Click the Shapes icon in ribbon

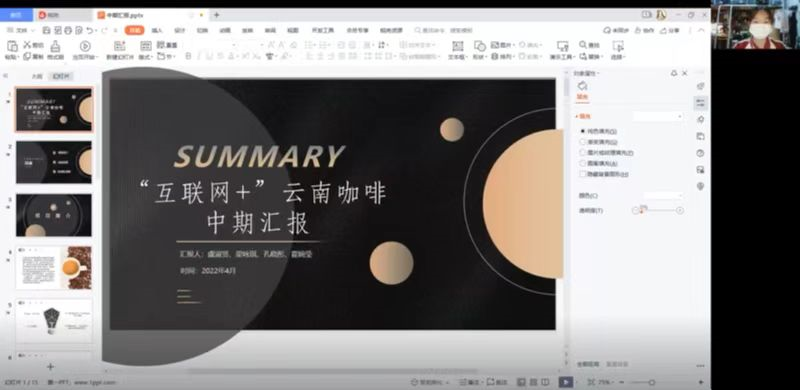[479, 46]
